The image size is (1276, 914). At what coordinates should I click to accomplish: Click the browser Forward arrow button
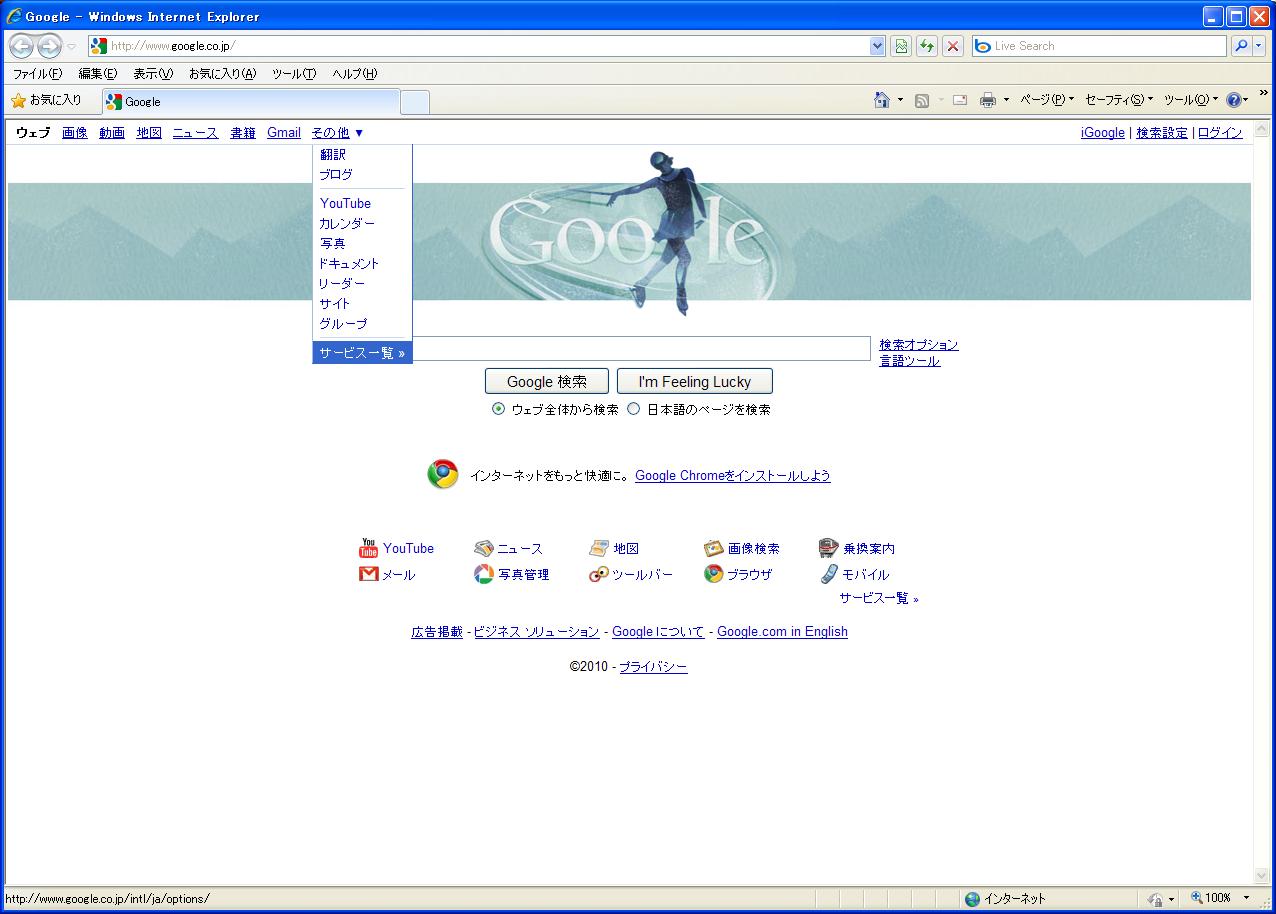click(x=49, y=46)
